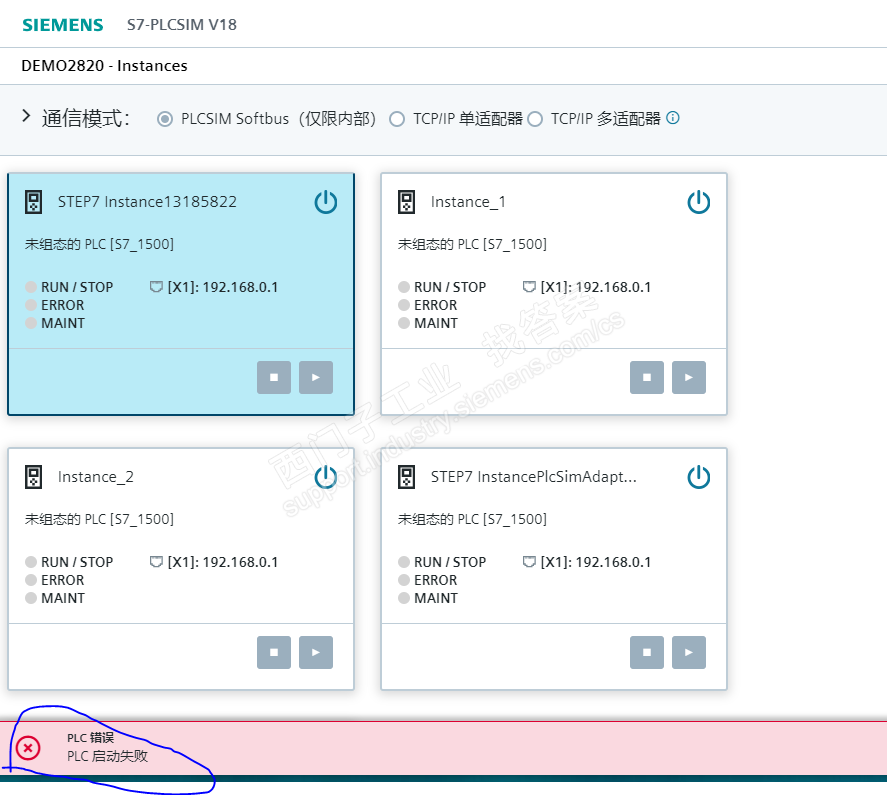Click the S7-PLCSIM V18 title
The width and height of the screenshot is (887, 795).
coord(182,25)
